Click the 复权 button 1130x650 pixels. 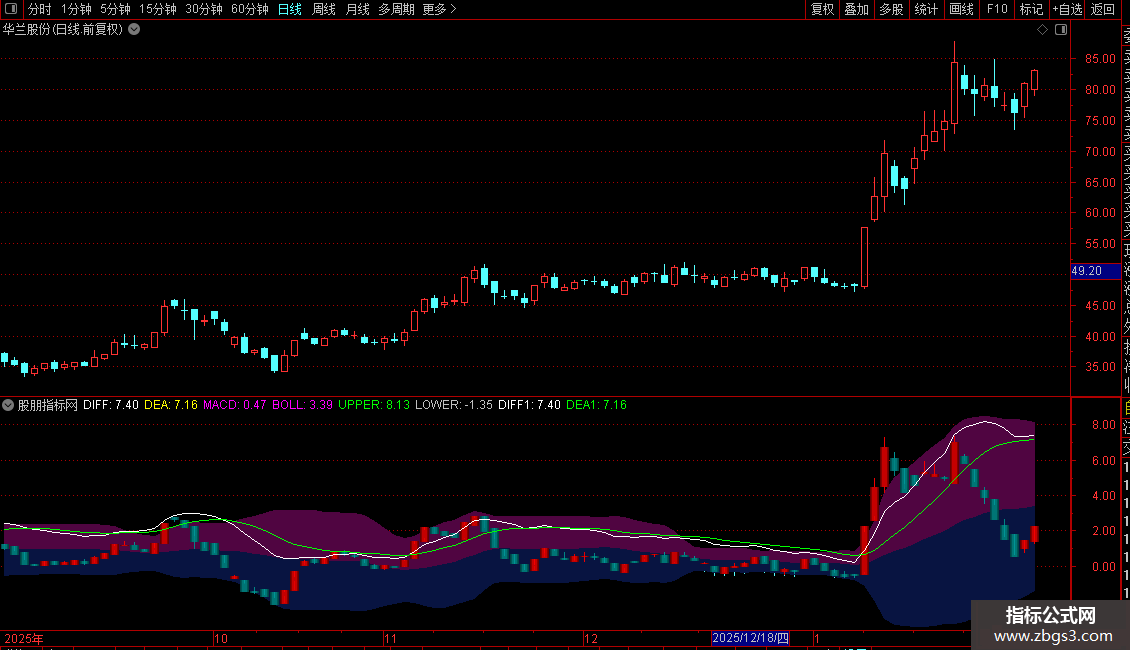(822, 9)
